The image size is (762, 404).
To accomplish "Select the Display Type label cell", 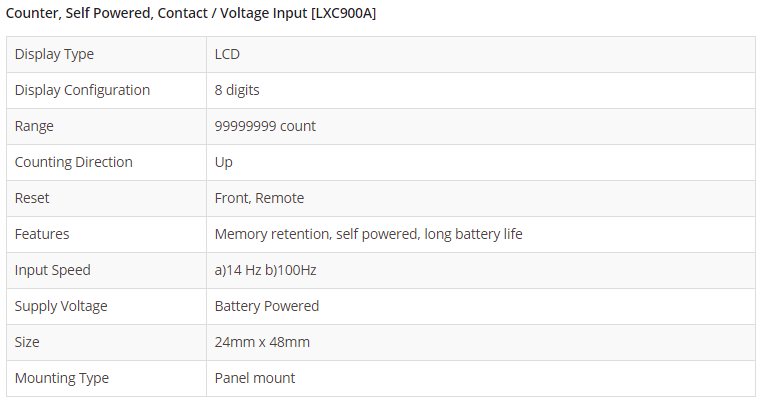I will coord(54,54).
